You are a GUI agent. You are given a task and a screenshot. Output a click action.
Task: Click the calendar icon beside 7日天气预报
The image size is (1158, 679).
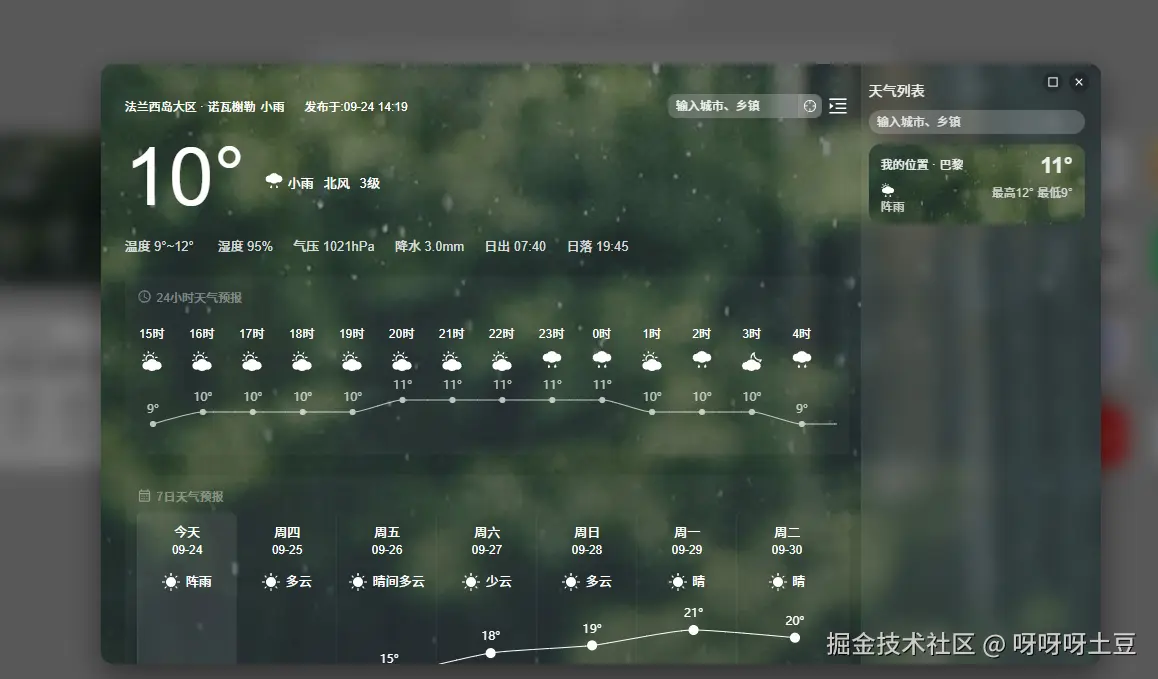(x=144, y=496)
